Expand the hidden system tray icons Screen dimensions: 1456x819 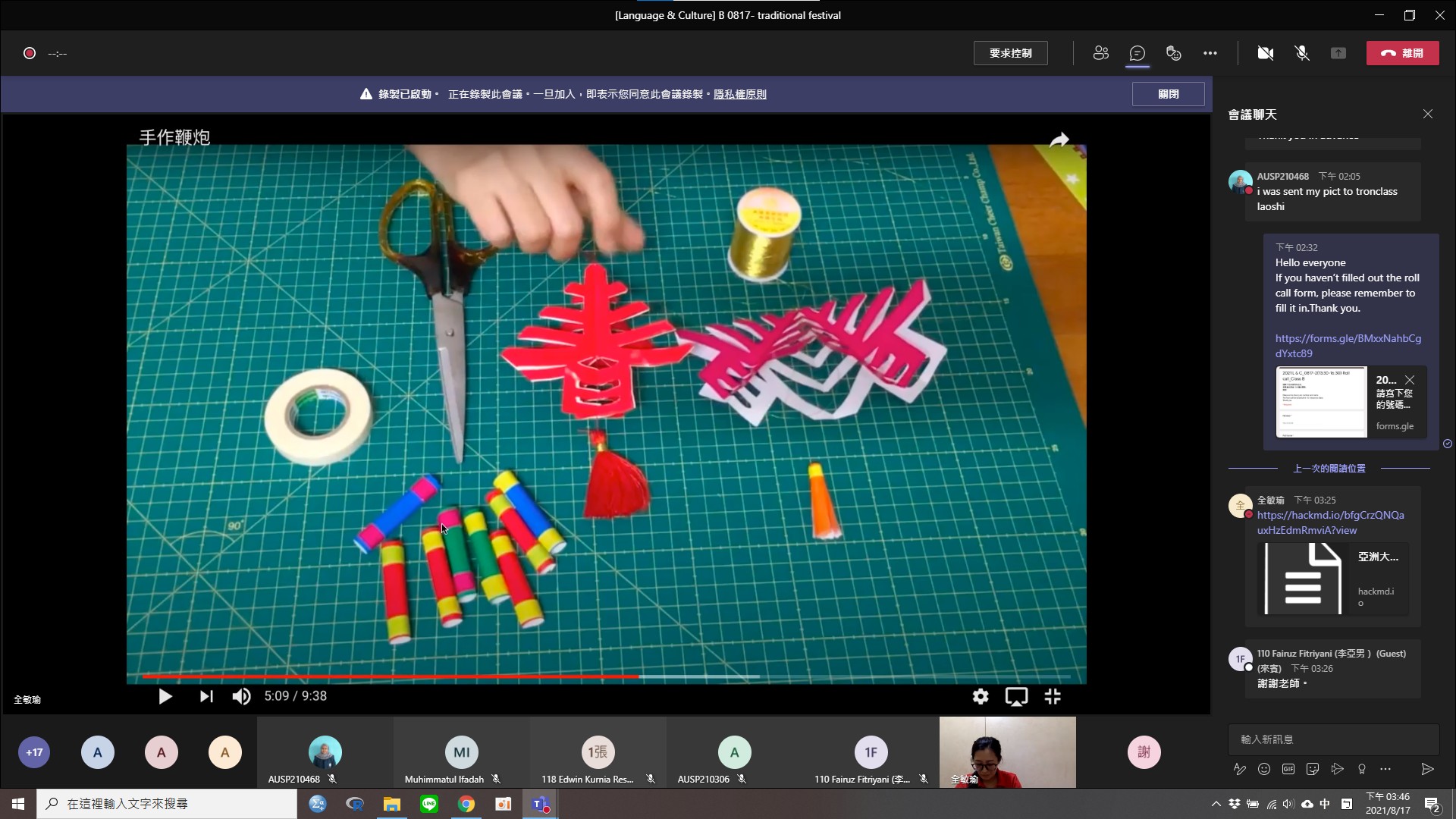click(1216, 804)
